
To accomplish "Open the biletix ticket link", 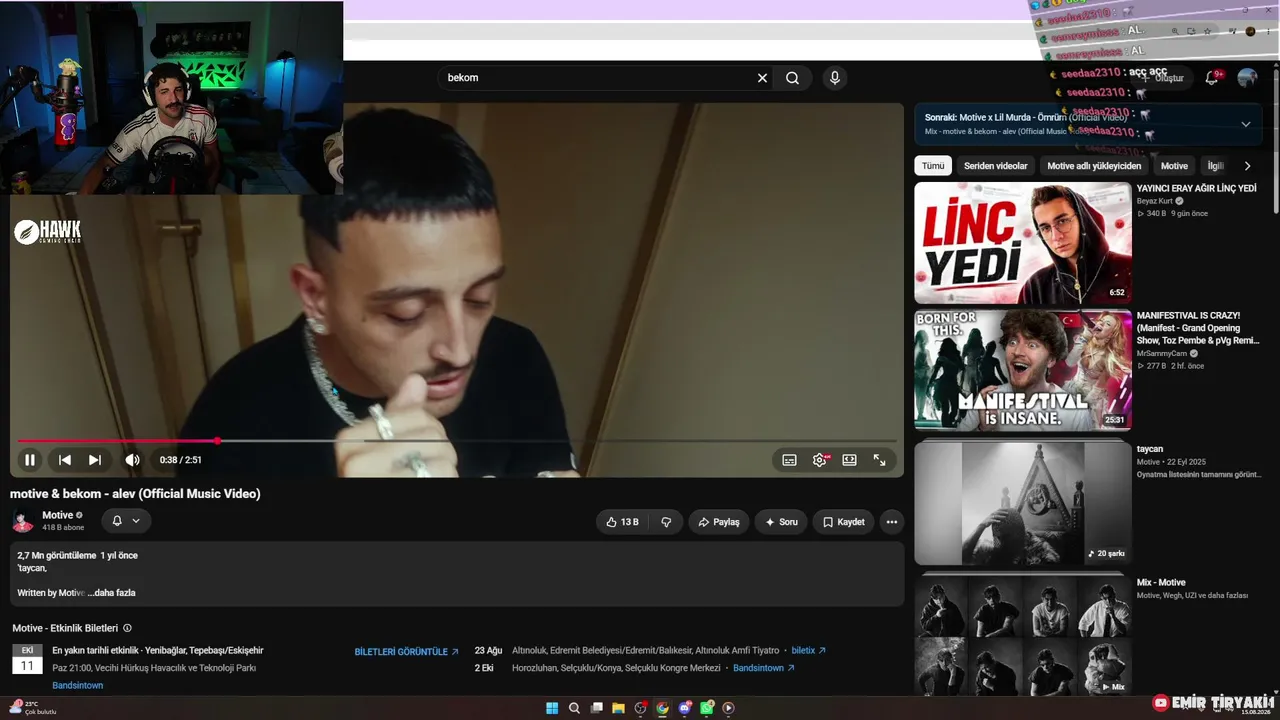I will (808, 650).
